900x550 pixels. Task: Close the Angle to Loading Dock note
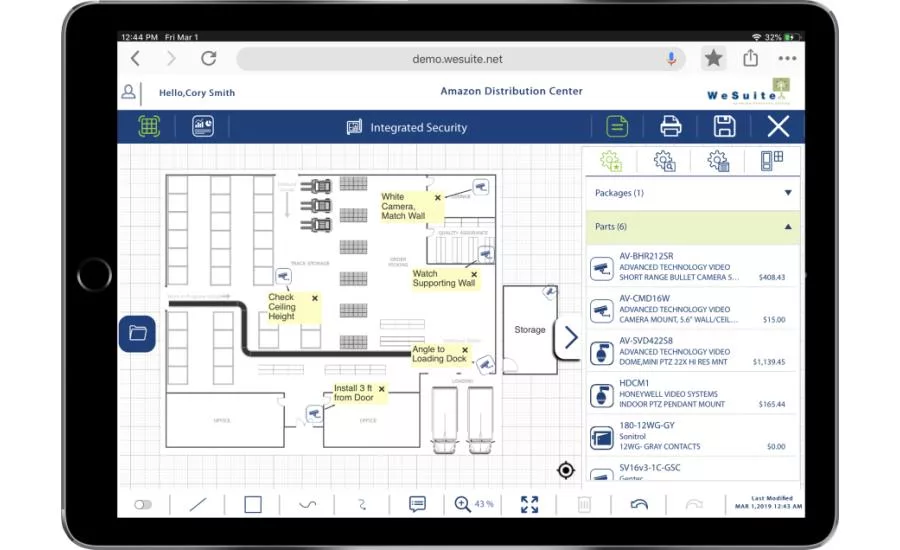point(465,350)
